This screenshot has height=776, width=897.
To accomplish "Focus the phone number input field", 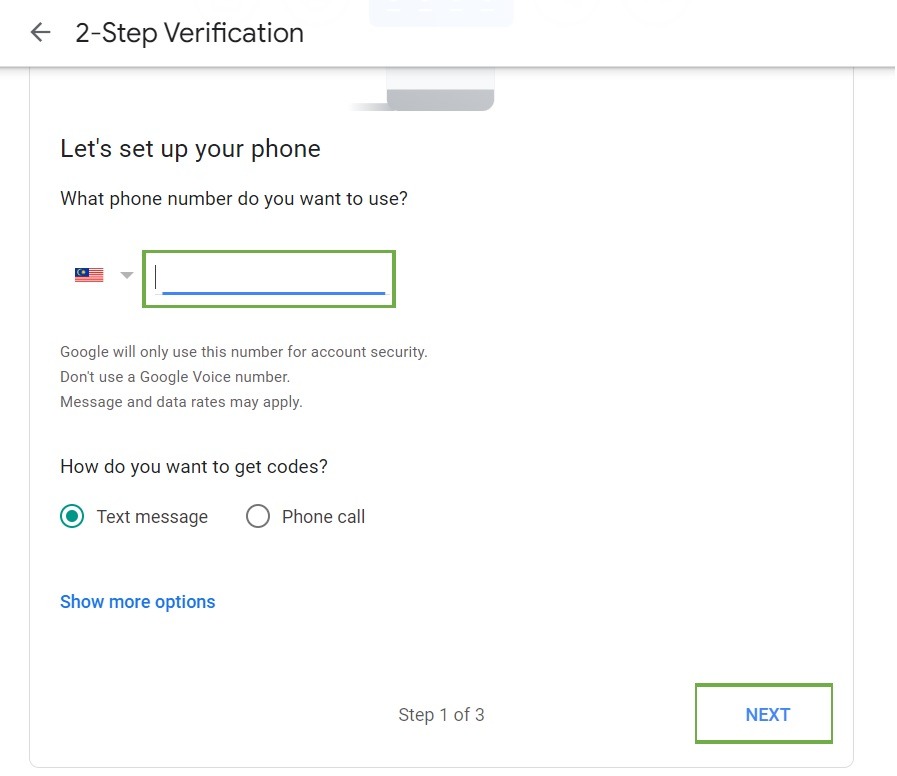I will pyautogui.click(x=270, y=276).
